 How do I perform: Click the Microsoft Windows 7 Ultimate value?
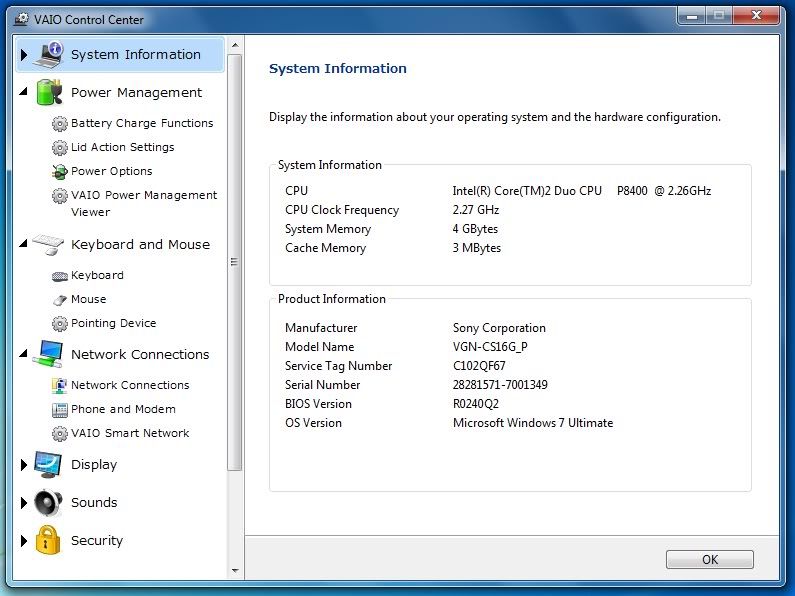point(533,423)
